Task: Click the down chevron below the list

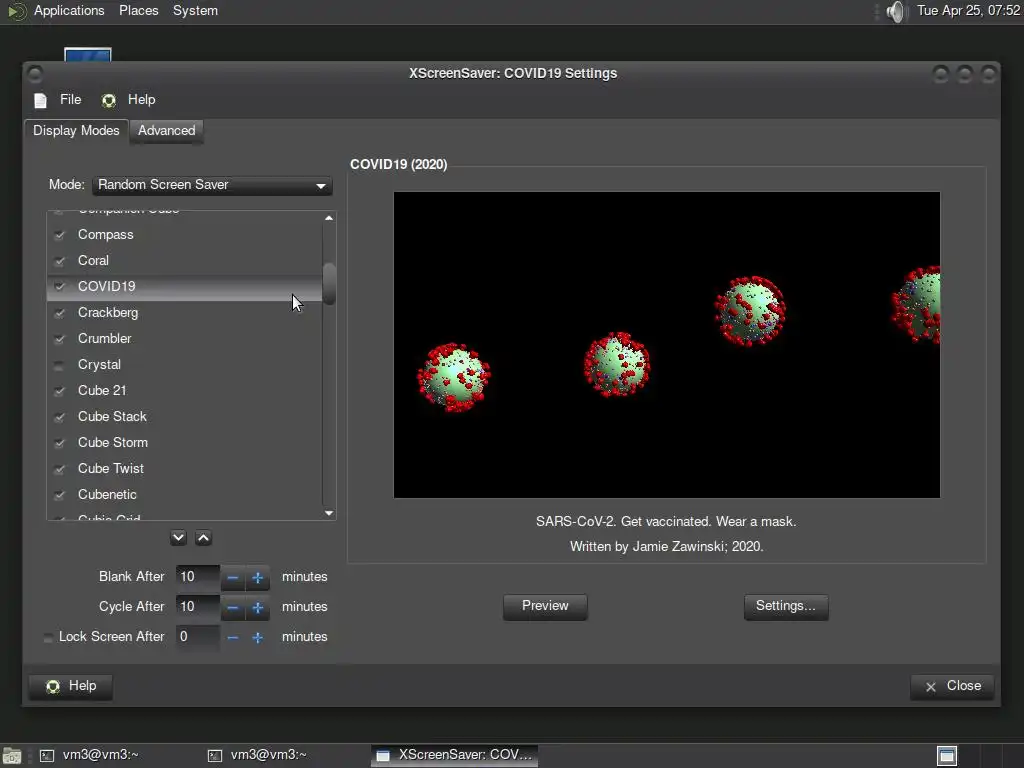Action: coord(178,537)
